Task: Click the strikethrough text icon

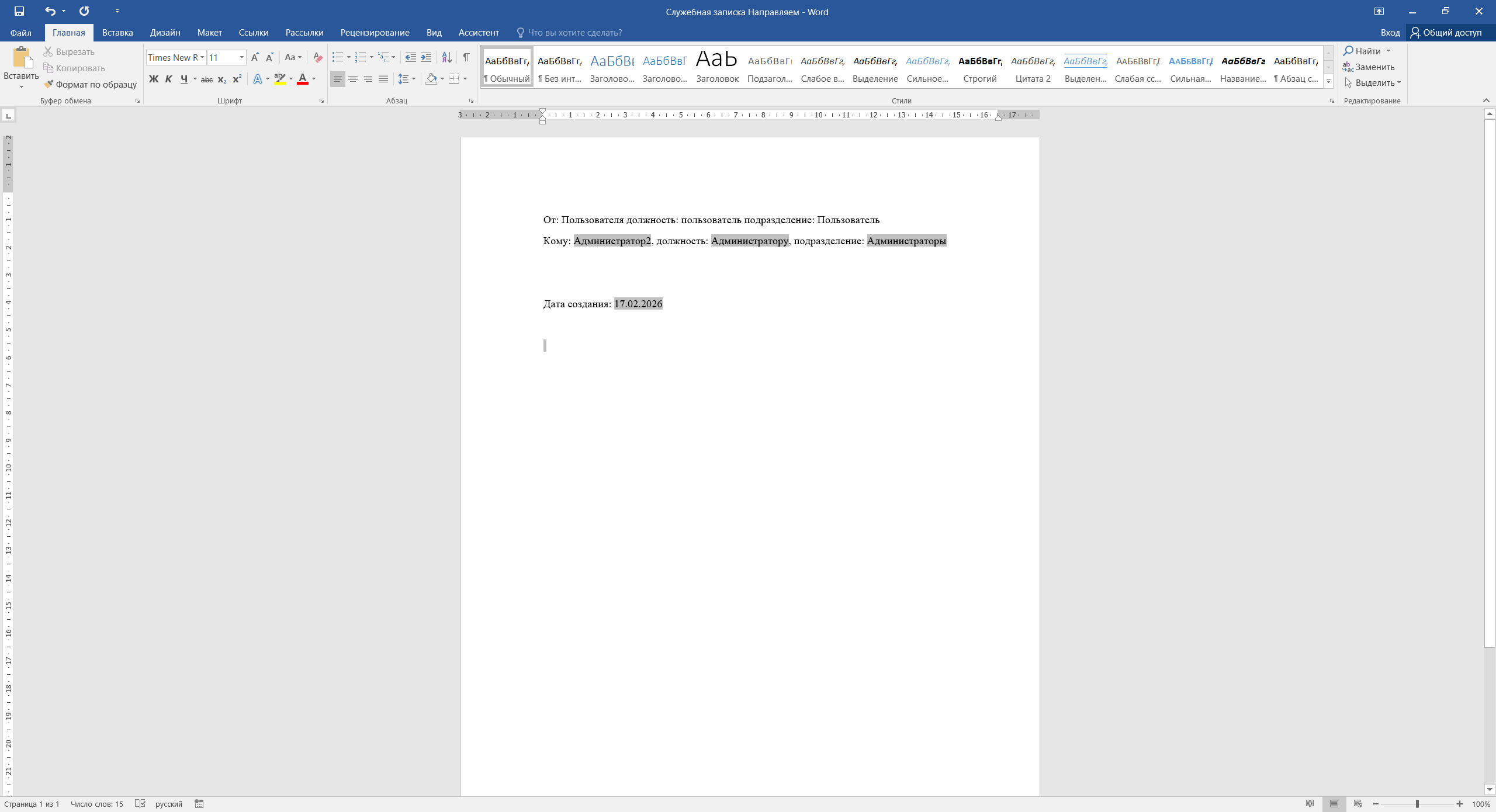Action: [x=207, y=79]
